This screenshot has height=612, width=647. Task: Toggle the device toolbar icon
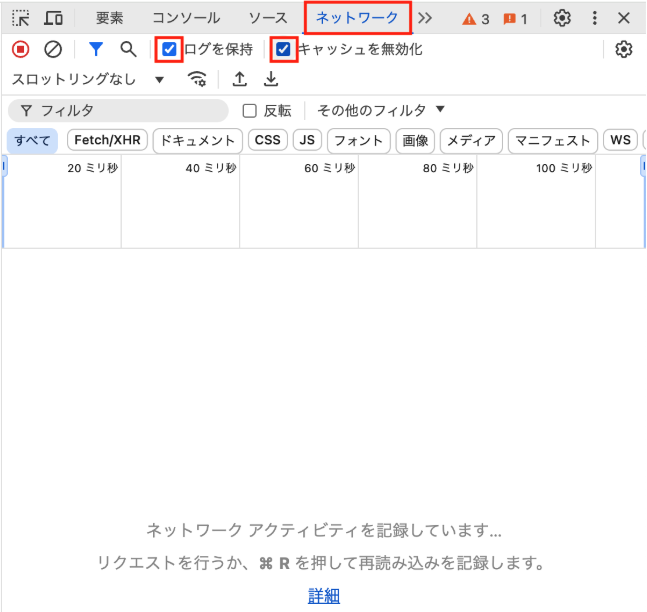click(54, 18)
